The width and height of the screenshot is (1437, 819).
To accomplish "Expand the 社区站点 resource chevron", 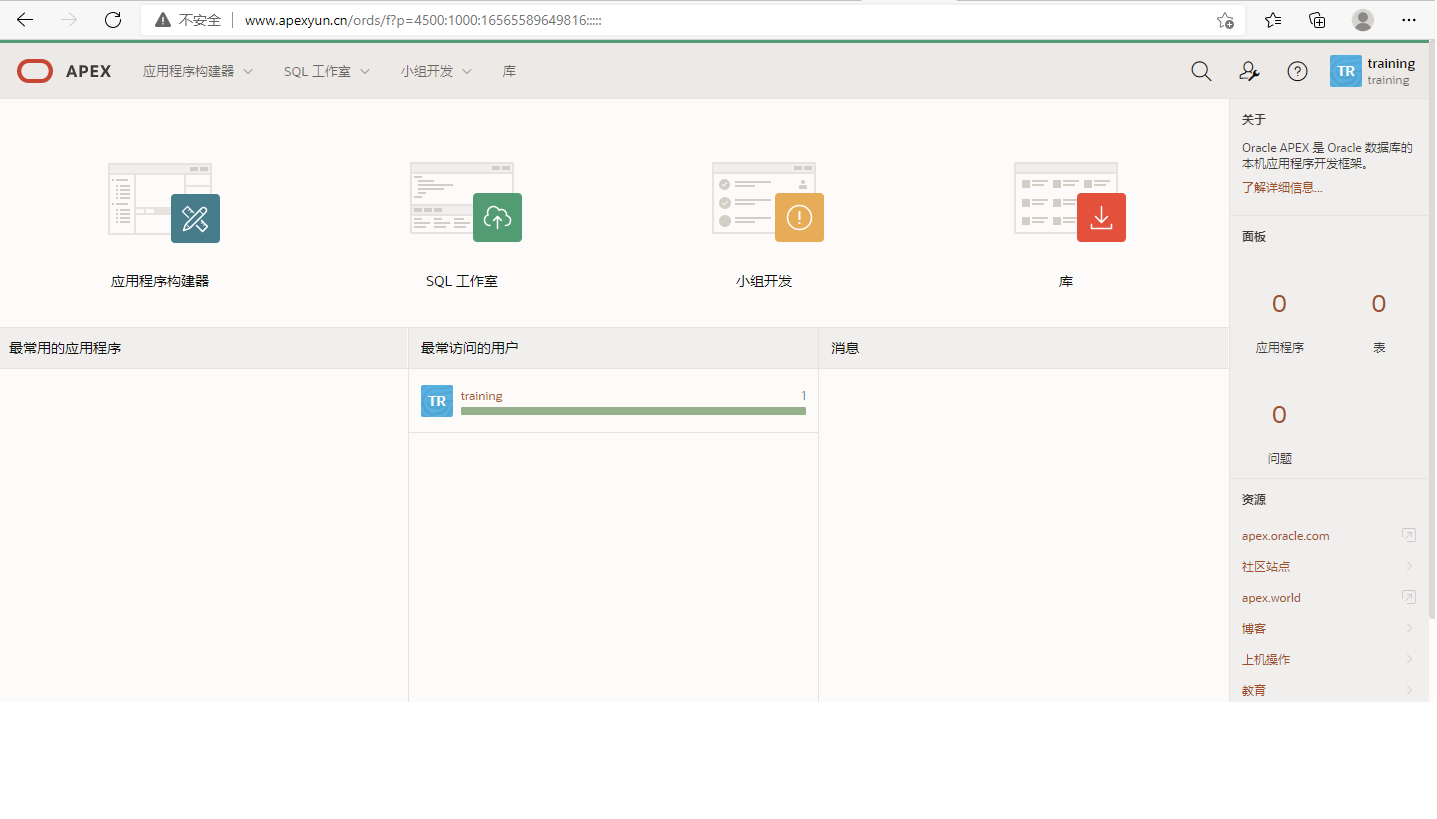I will (1409, 566).
